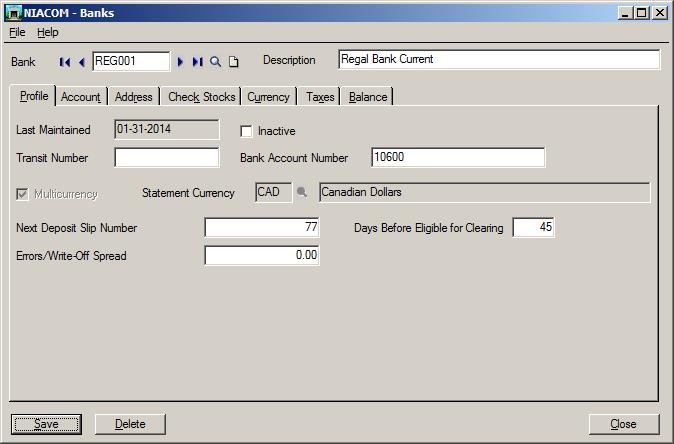Tick the Inactive checkbox
This screenshot has height=444, width=674.
[x=246, y=131]
